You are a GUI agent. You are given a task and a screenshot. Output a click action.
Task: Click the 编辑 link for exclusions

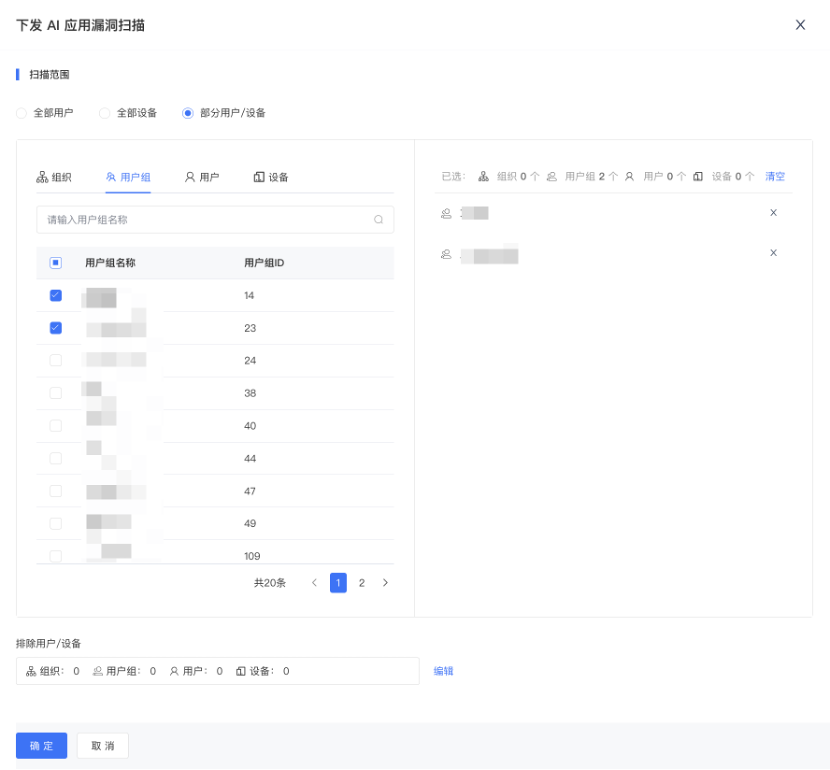444,671
